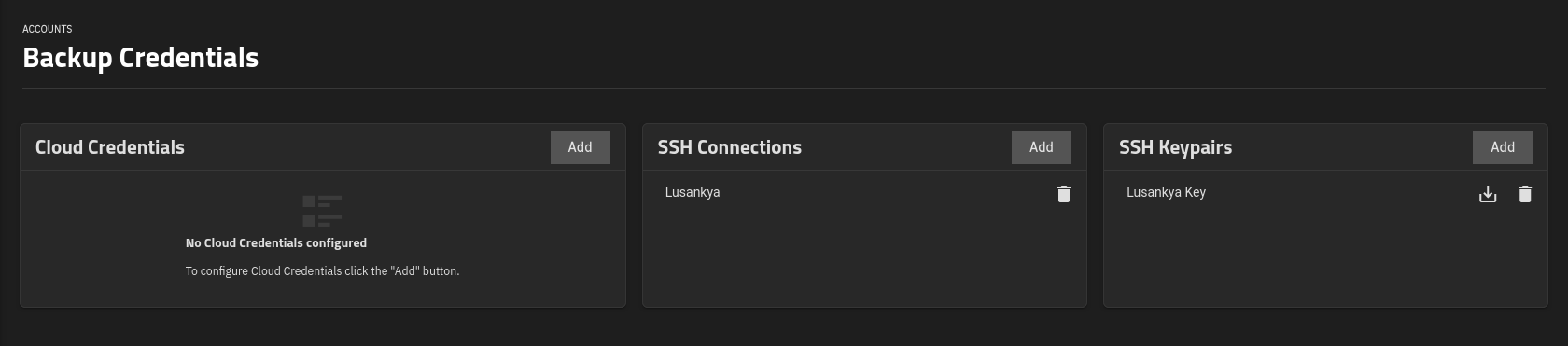Screen dimensions: 1568x346
Task: Open the Lusankya SSH connection entry
Action: (x=864, y=193)
